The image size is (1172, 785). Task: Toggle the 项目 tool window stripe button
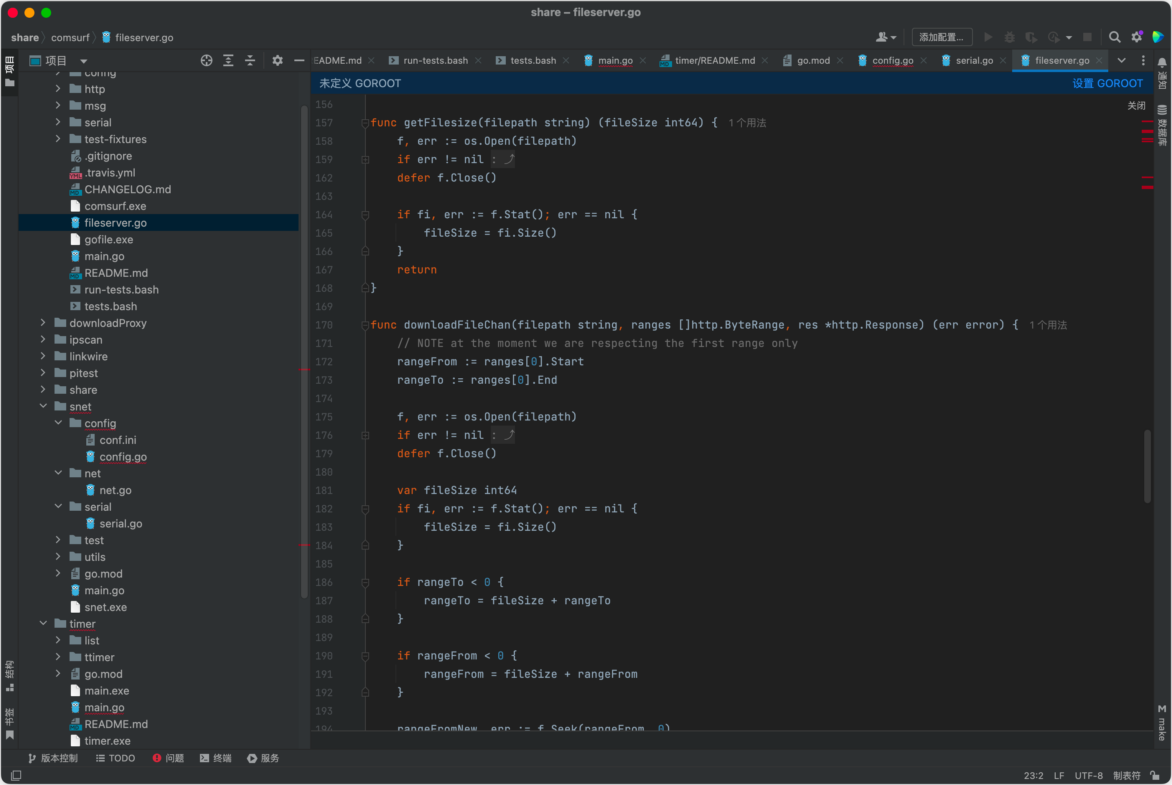coord(10,71)
